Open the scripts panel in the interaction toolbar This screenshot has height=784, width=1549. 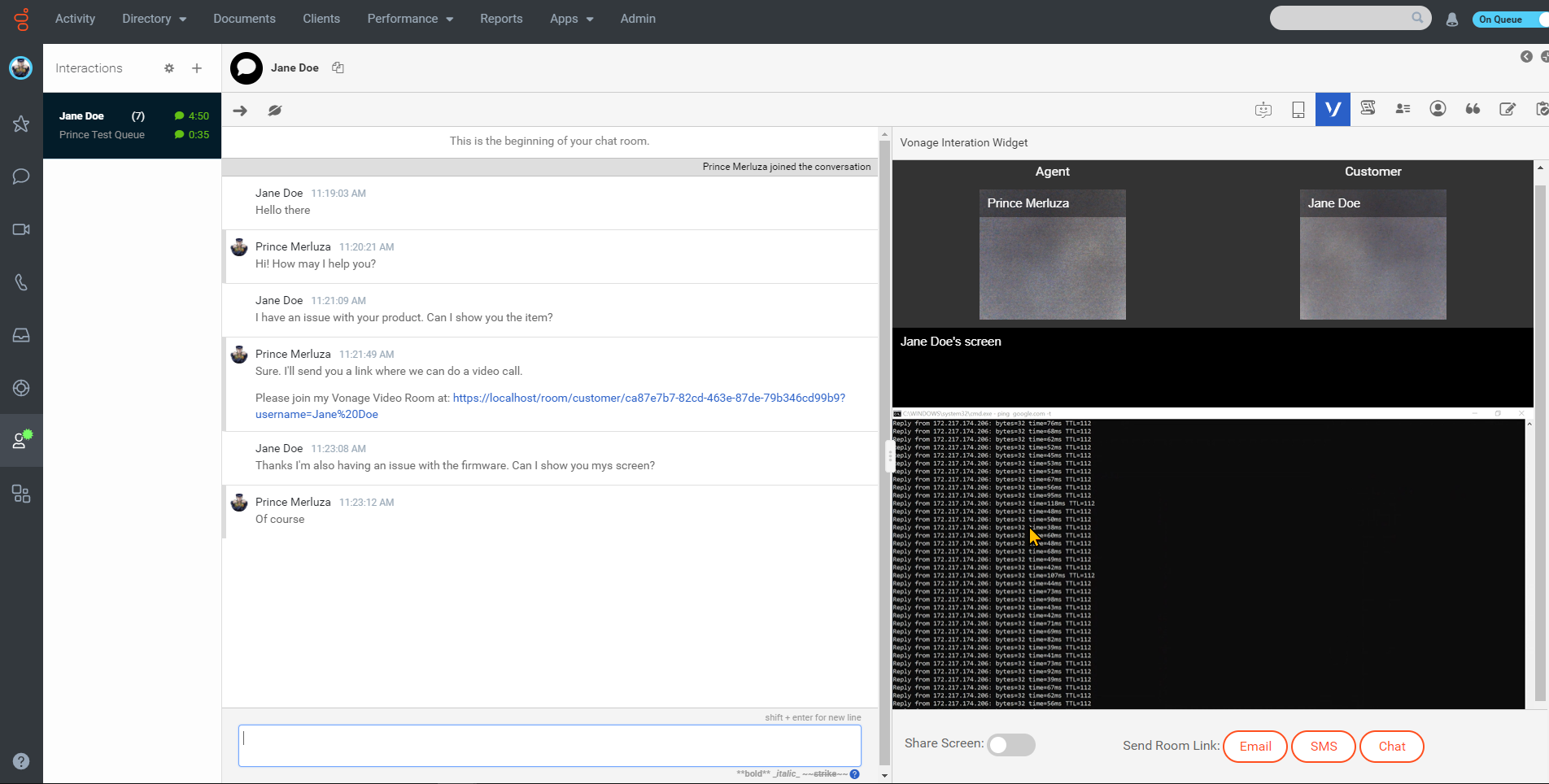(x=1368, y=109)
